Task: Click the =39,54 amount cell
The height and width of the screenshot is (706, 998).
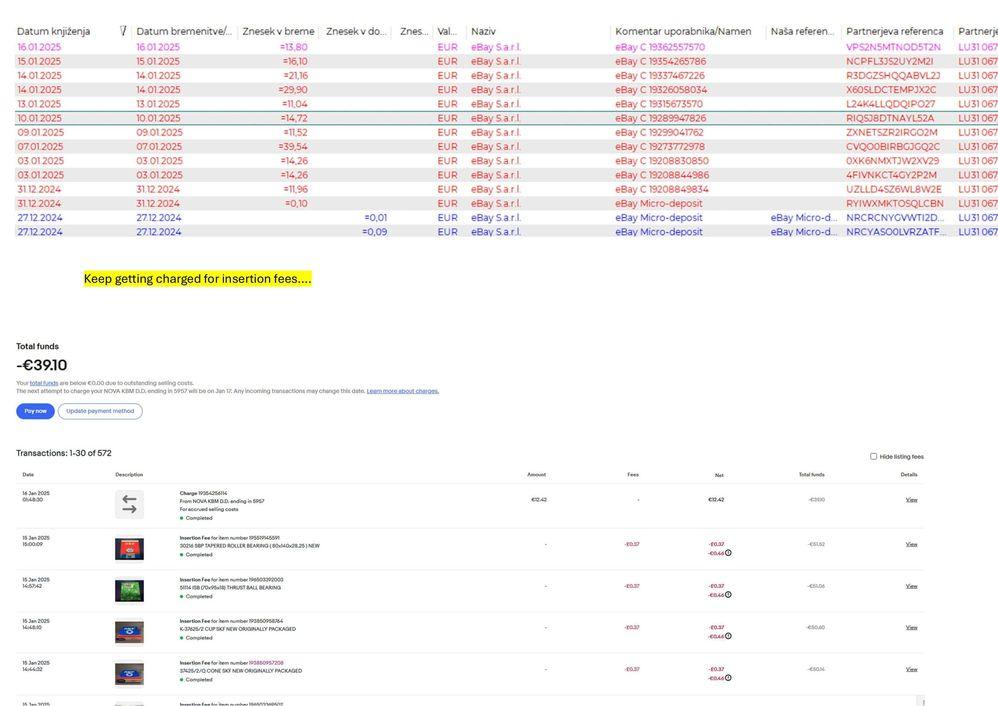Action: (293, 146)
